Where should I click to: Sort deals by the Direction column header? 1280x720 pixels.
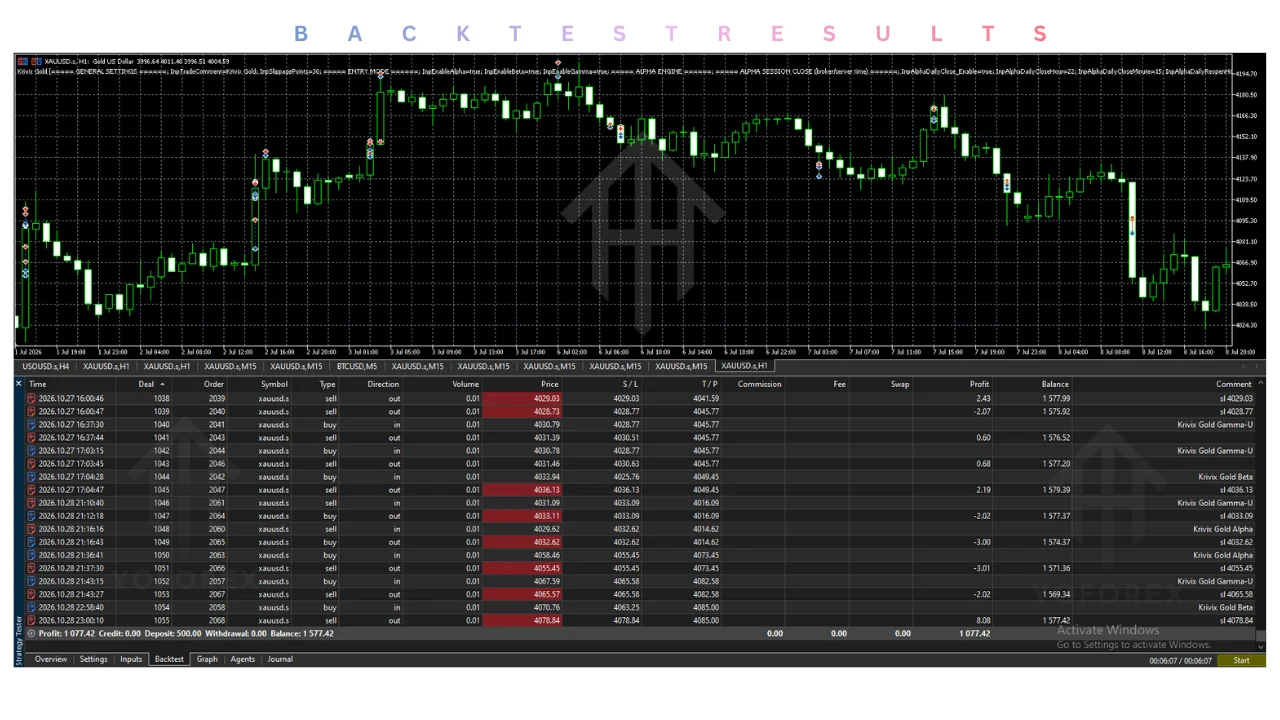pyautogui.click(x=383, y=384)
